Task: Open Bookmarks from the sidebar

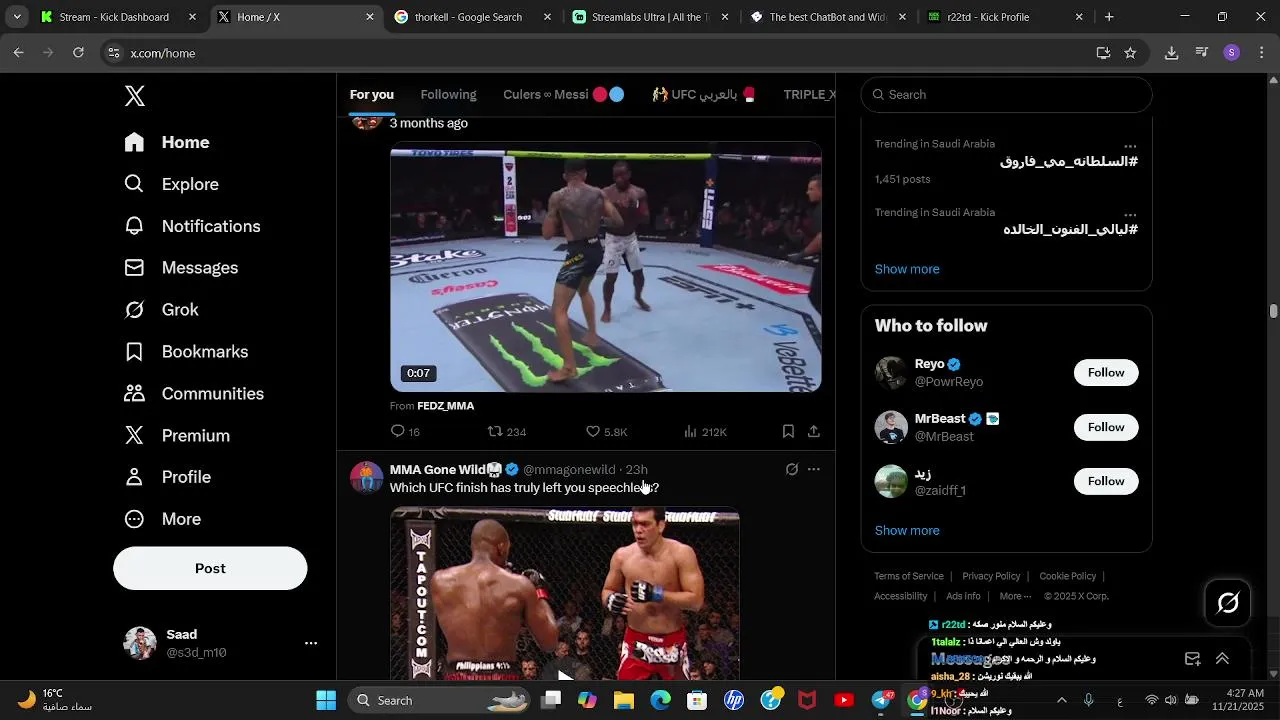Action: [186, 352]
